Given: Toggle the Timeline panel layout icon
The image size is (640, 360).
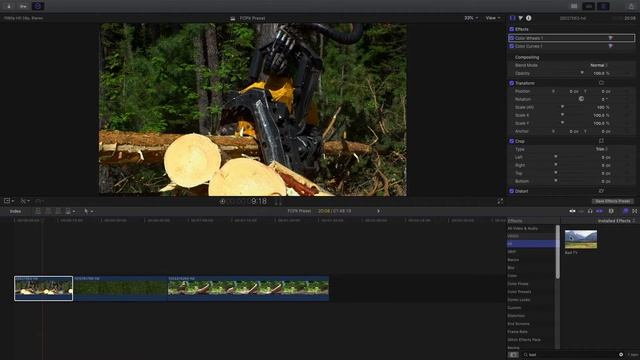Looking at the screenshot, I should pyautogui.click(x=589, y=6).
